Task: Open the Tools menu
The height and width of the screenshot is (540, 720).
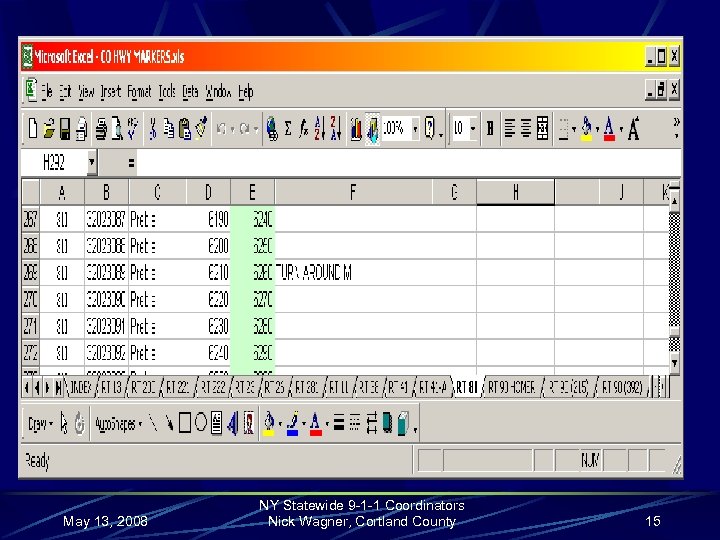Action: (167, 92)
